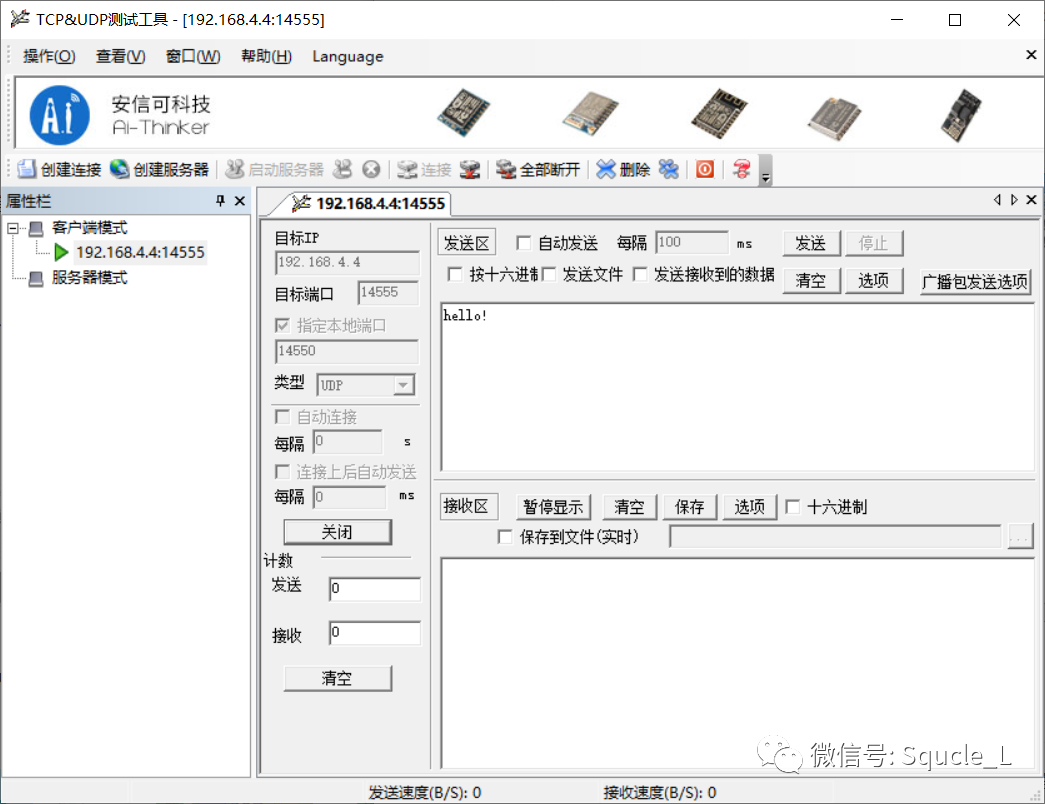The width and height of the screenshot is (1045, 804).
Task: Click the Ai-Thinker round logo
Action: (59, 115)
